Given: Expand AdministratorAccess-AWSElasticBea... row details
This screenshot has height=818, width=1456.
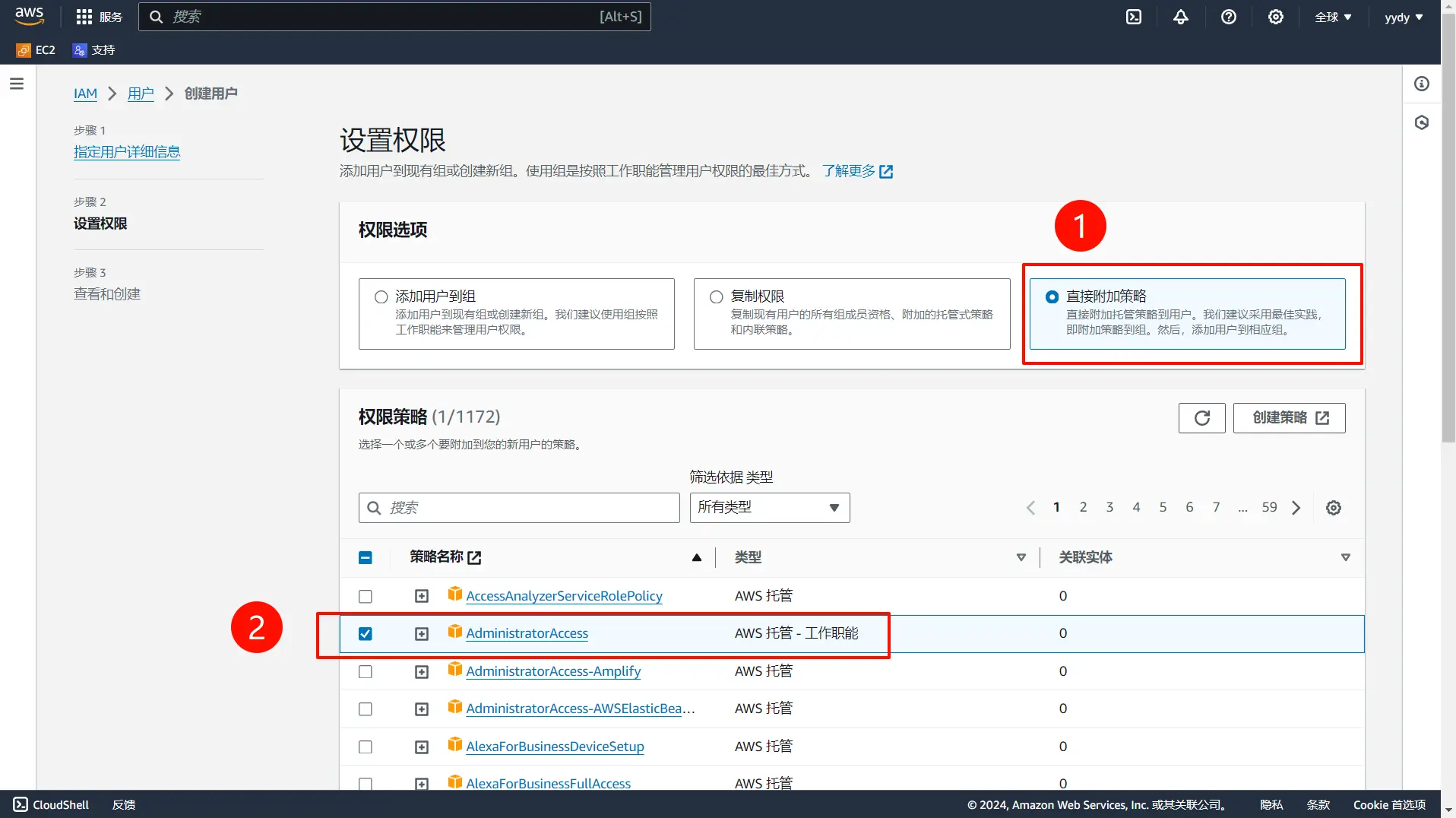Looking at the screenshot, I should point(422,709).
